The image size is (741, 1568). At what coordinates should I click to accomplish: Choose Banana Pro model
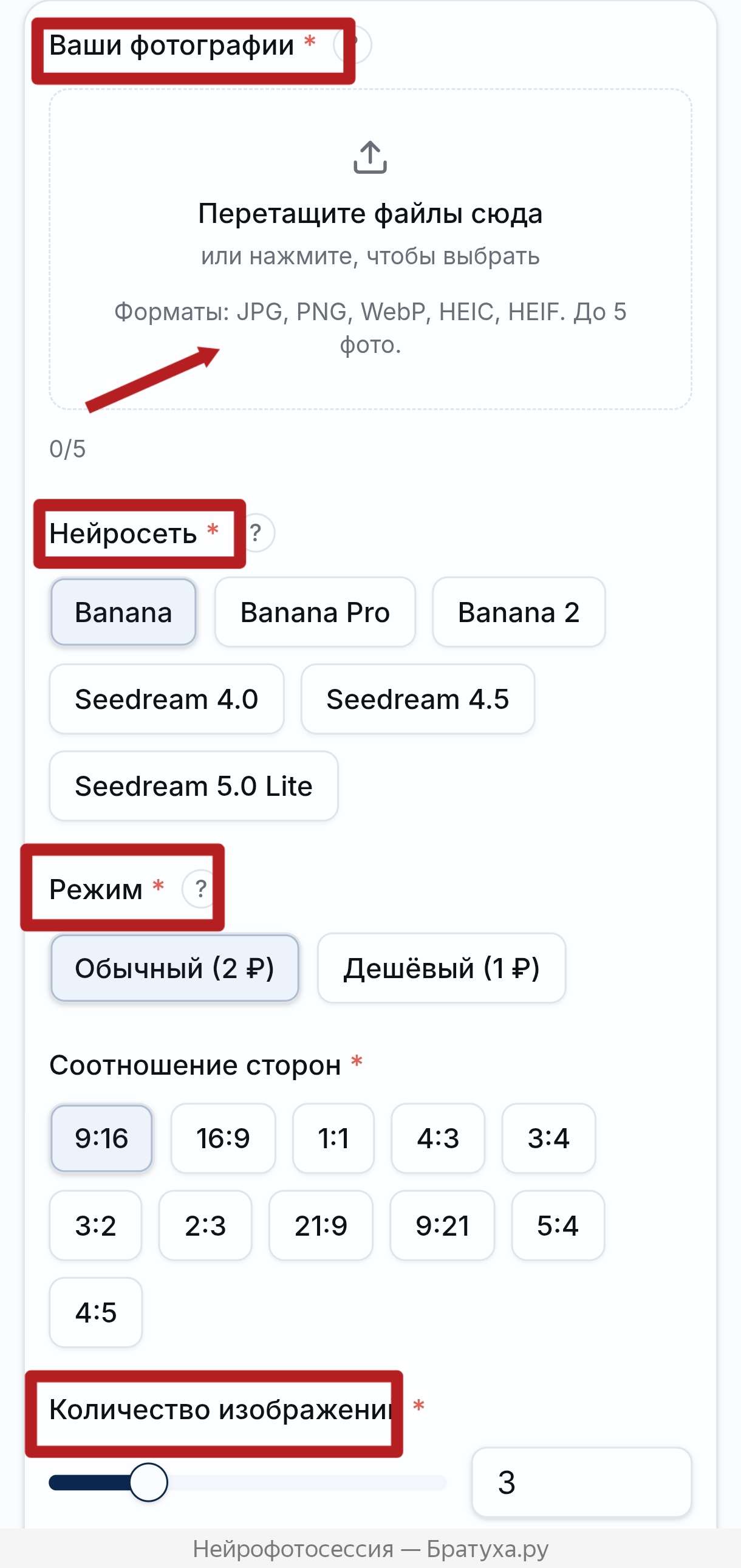[315, 612]
